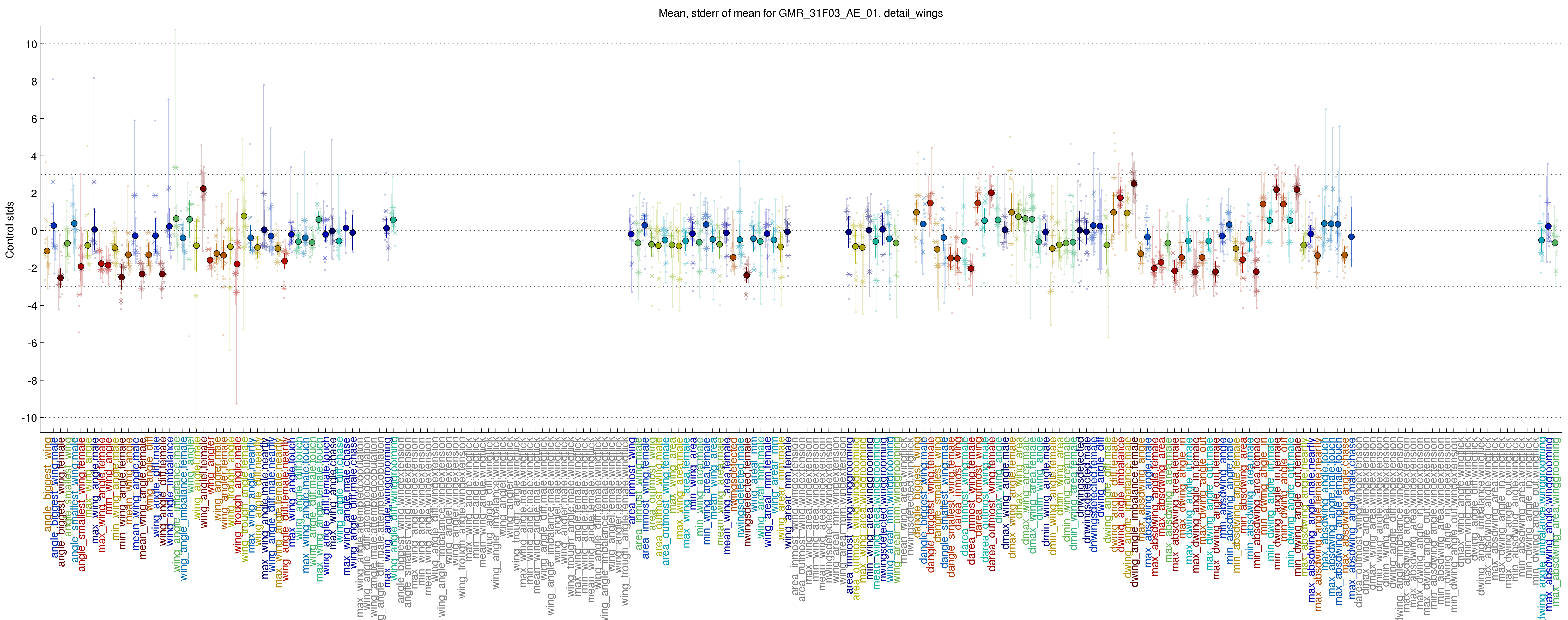The width and height of the screenshot is (1568, 620).
Task: Click the y-axis tick label "10"
Action: [31, 44]
